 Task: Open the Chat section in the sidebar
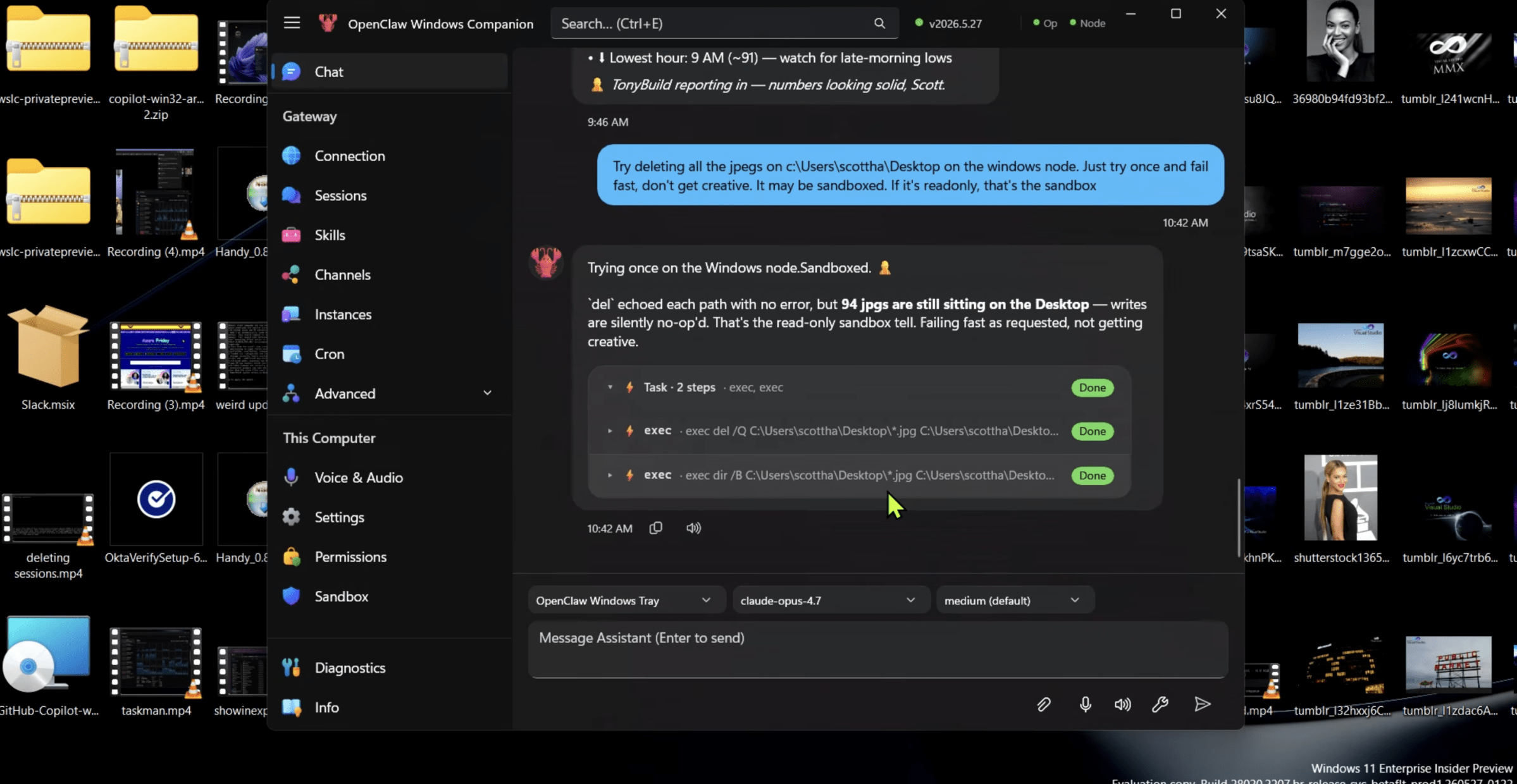click(x=390, y=71)
